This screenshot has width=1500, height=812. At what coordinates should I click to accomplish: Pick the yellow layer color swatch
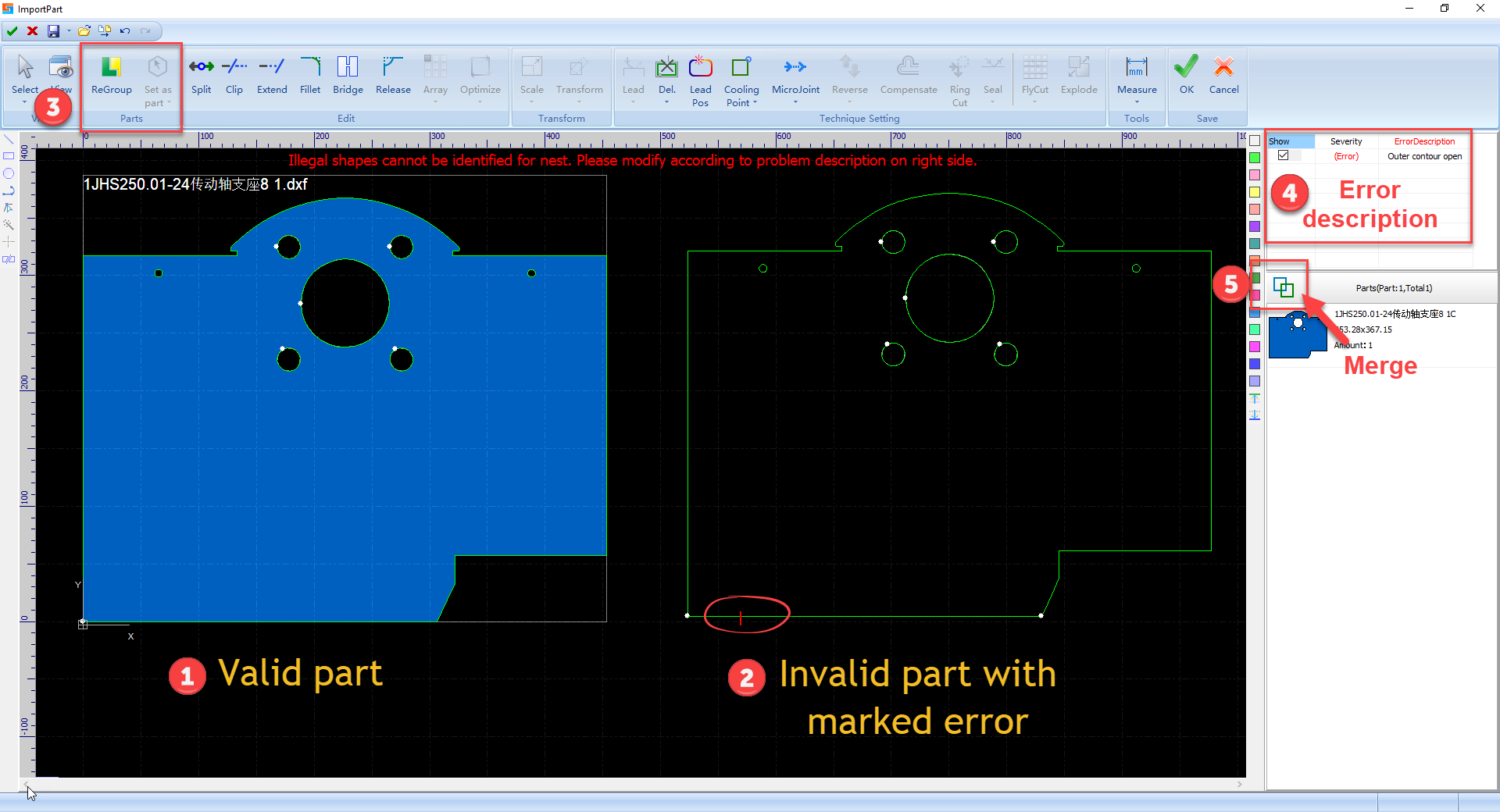pos(1255,192)
